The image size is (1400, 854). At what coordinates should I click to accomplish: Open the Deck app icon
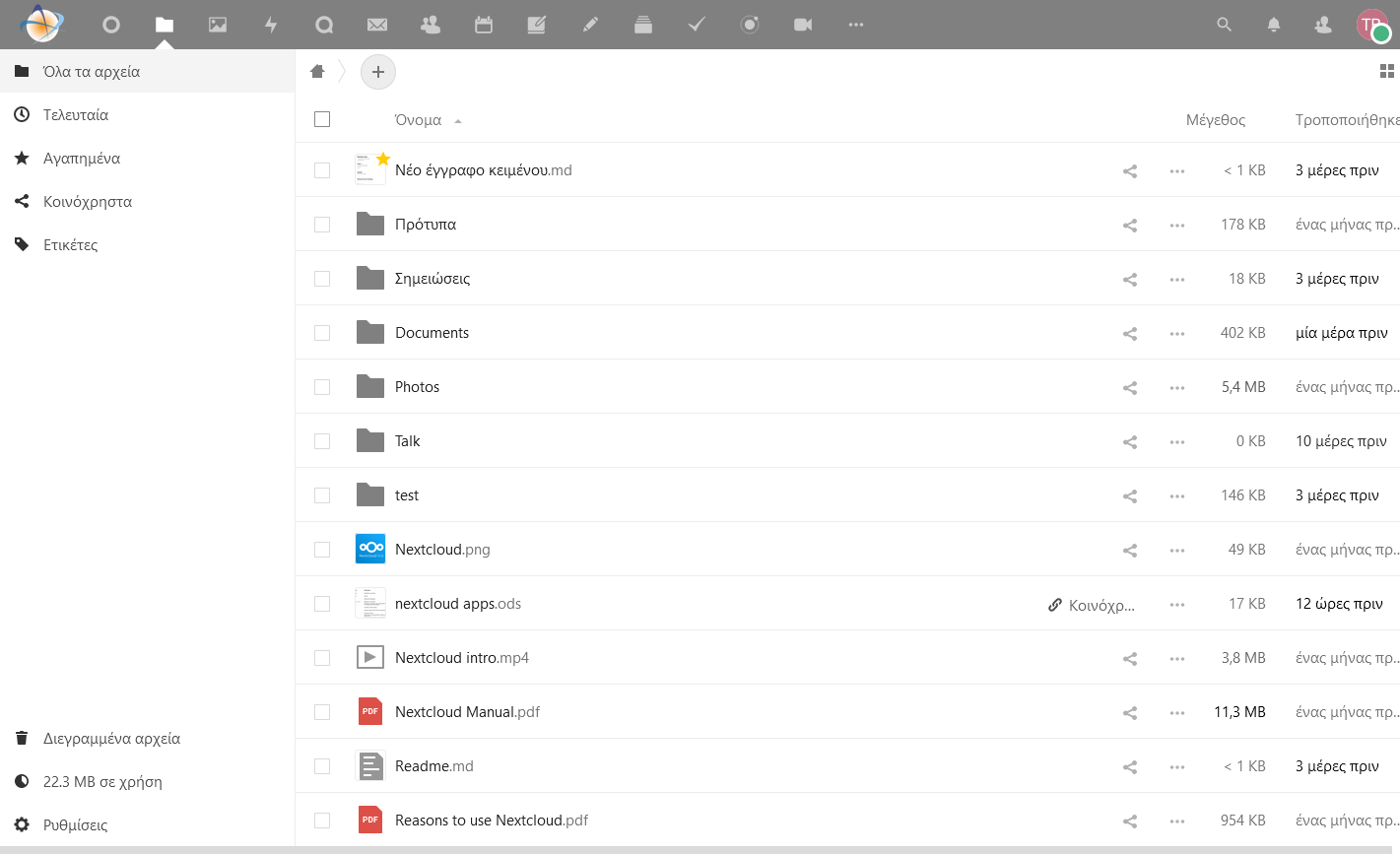click(643, 25)
